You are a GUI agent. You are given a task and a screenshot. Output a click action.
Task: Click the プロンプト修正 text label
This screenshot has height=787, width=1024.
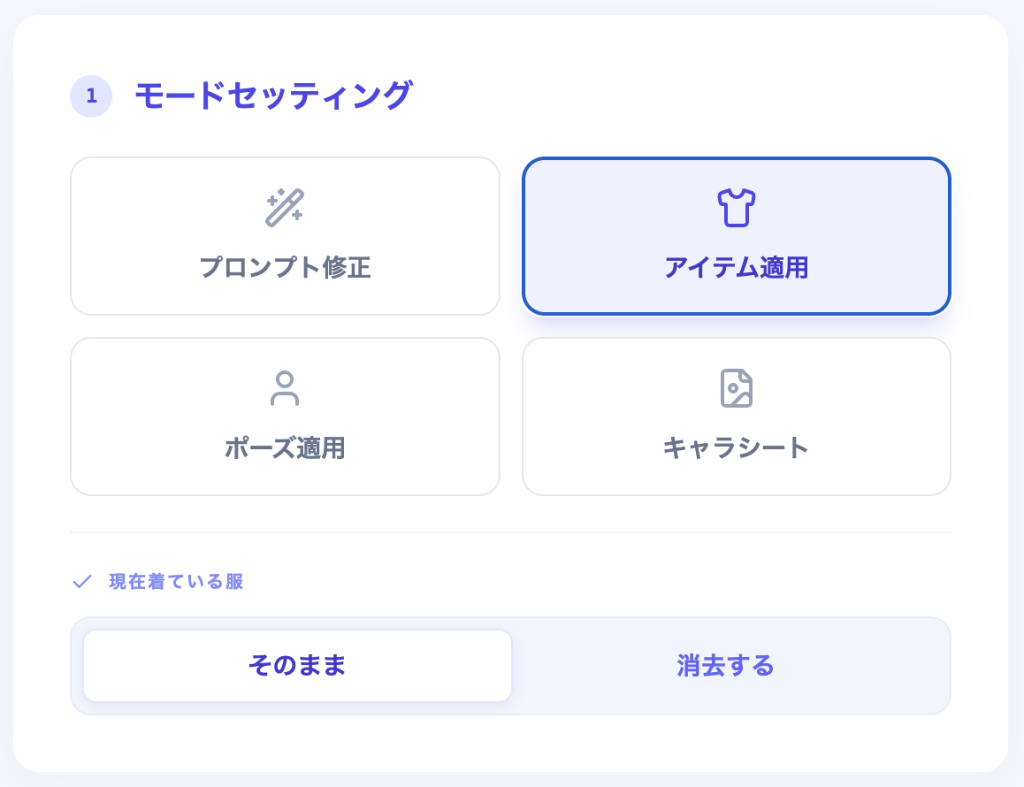coord(284,268)
